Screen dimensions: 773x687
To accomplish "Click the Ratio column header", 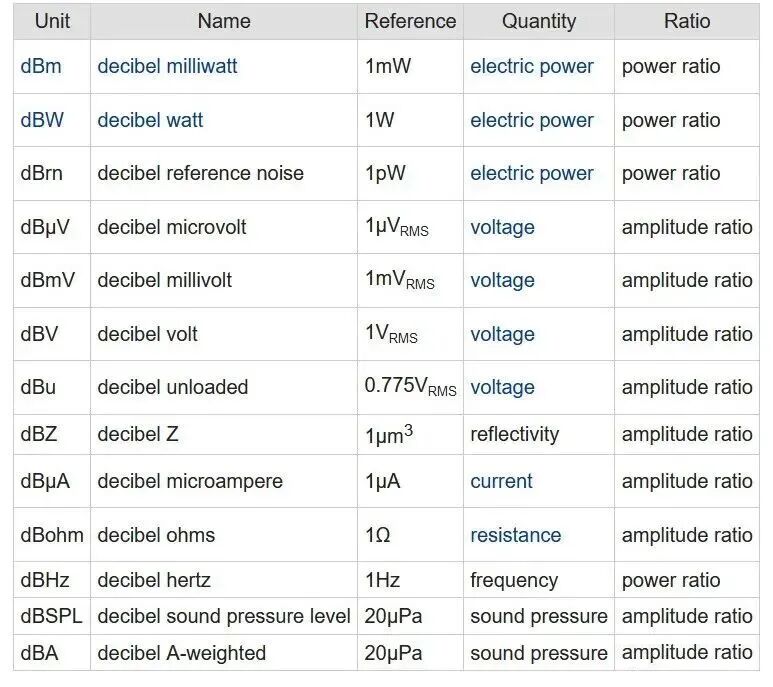I will click(x=687, y=21).
